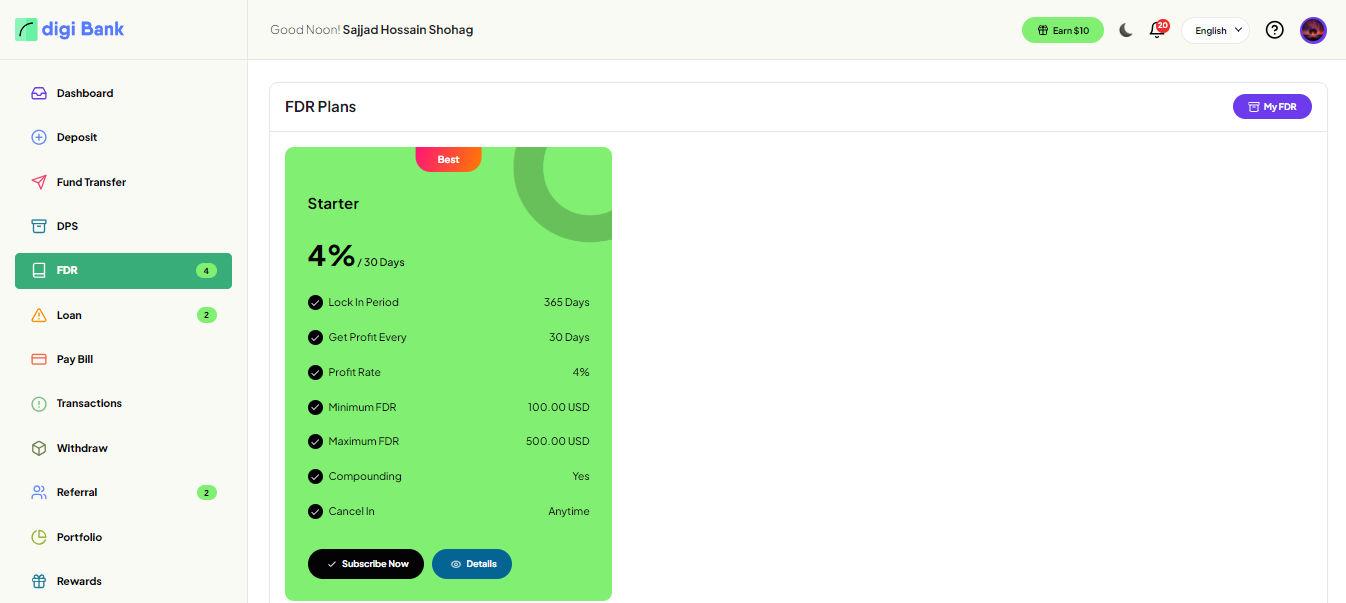This screenshot has width=1346, height=603.
Task: Click the Portfolio pie chart icon
Action: click(x=39, y=537)
